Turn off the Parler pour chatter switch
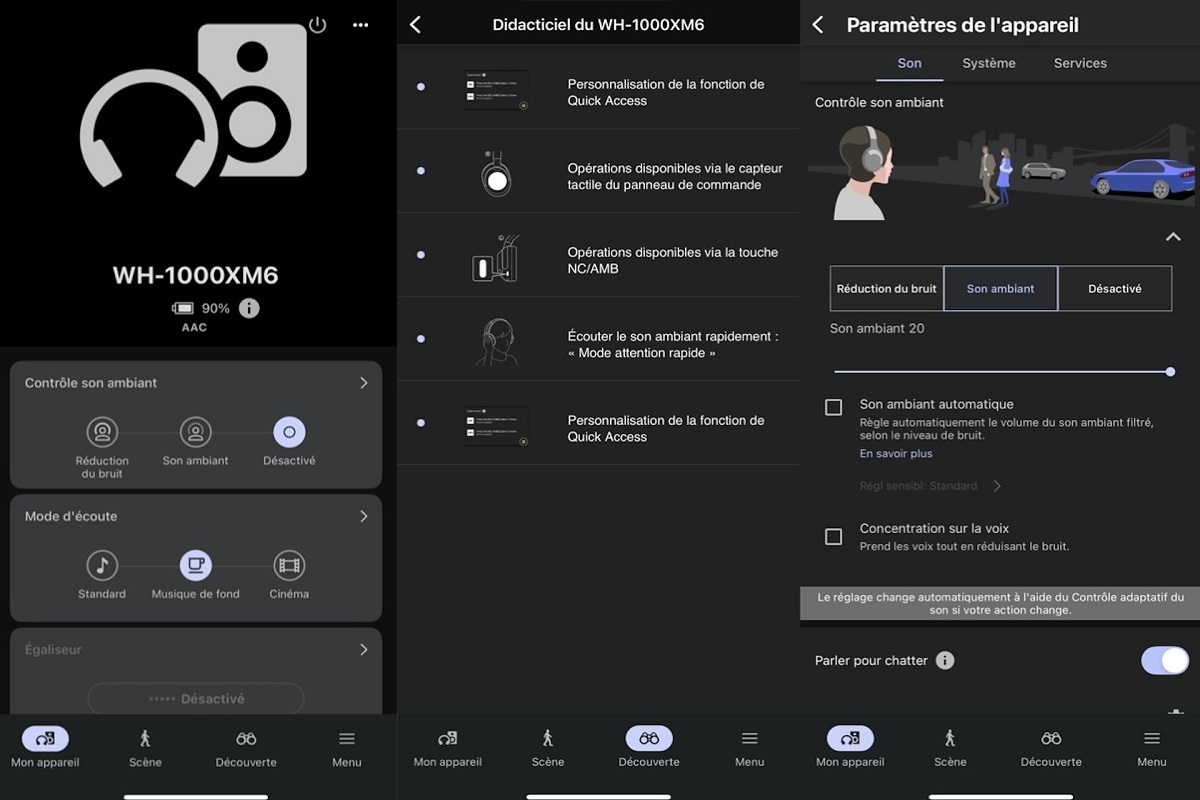This screenshot has height=800, width=1200. (1165, 660)
